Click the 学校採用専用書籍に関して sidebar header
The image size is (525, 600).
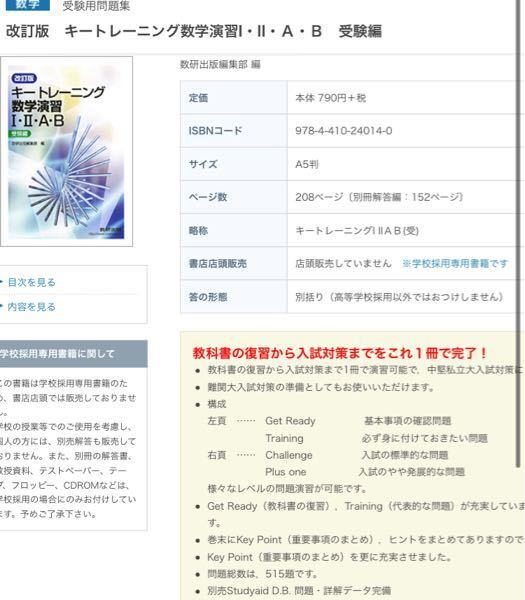(73, 354)
